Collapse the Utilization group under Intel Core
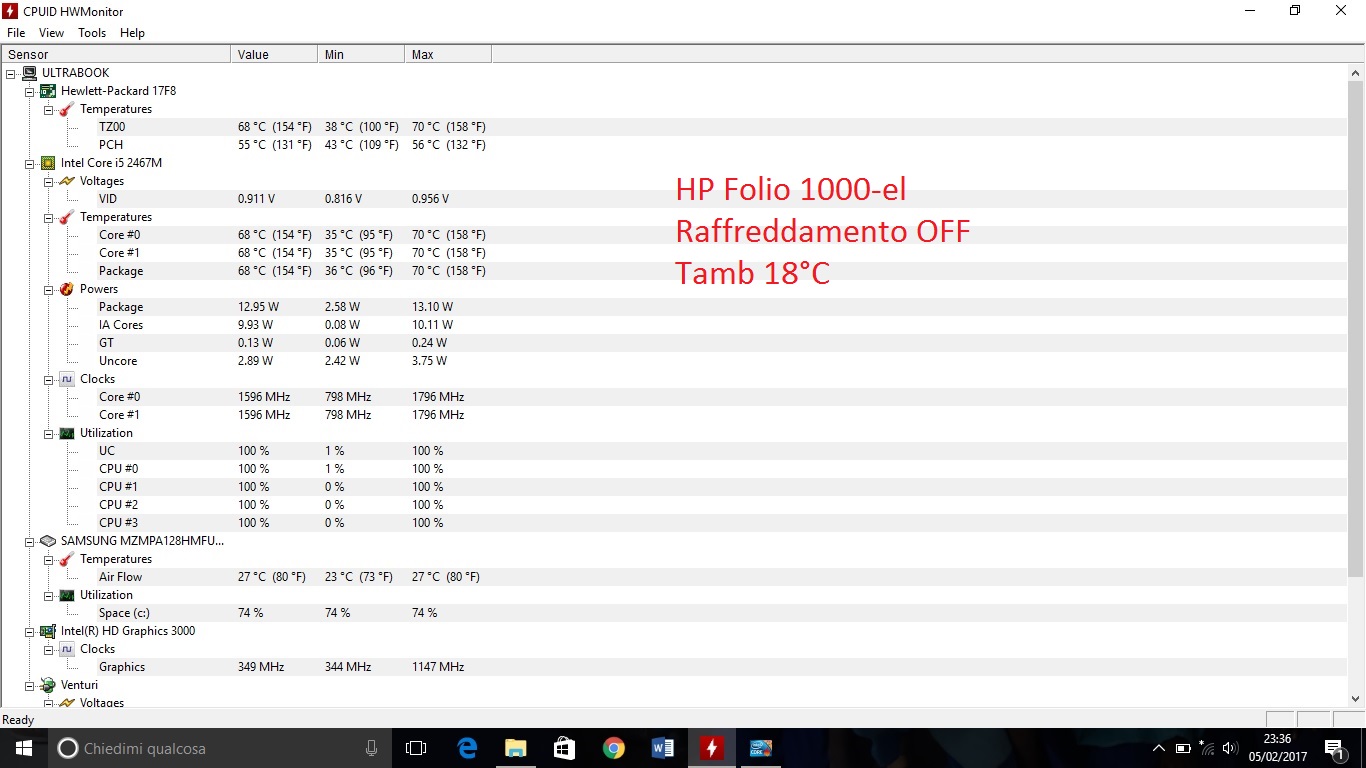 (x=49, y=433)
